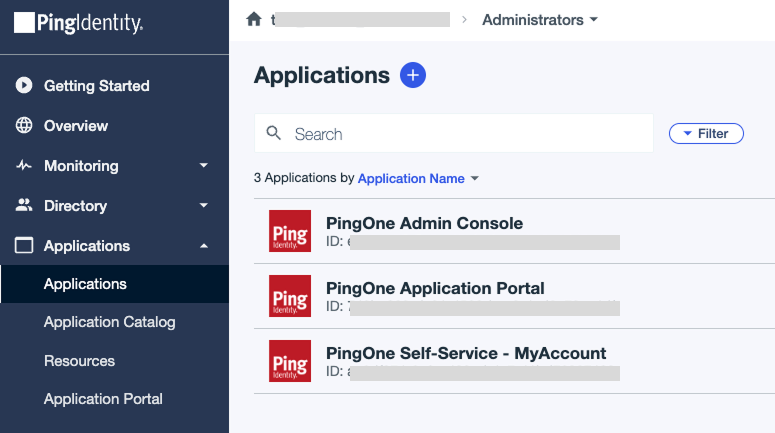Click the '3 Applications by' count text
The image size is (775, 433).
(x=304, y=178)
